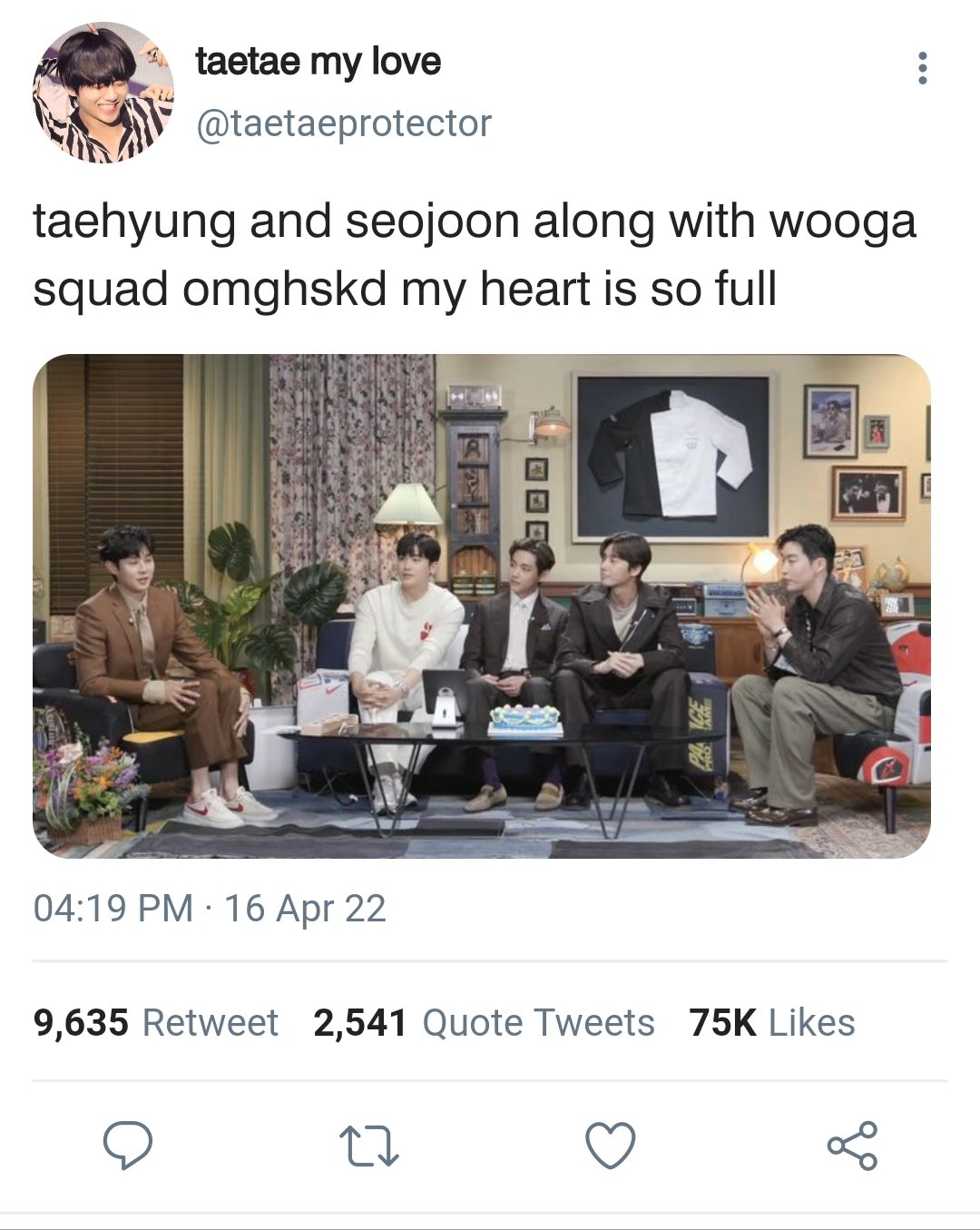This screenshot has width=980, height=1230.
Task: Open the attached sofa group photo
Action: coord(482,606)
